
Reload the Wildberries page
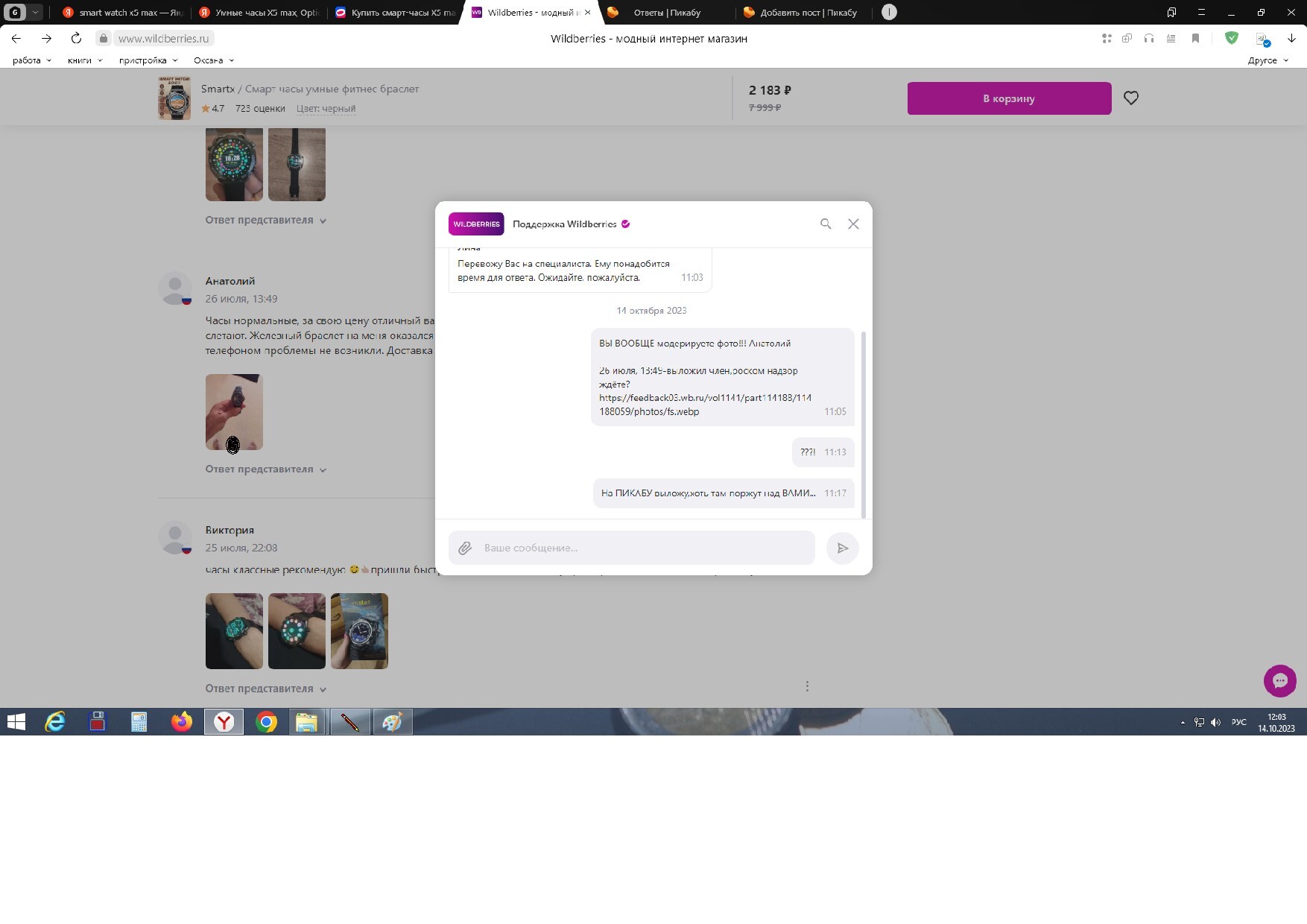tap(76, 38)
